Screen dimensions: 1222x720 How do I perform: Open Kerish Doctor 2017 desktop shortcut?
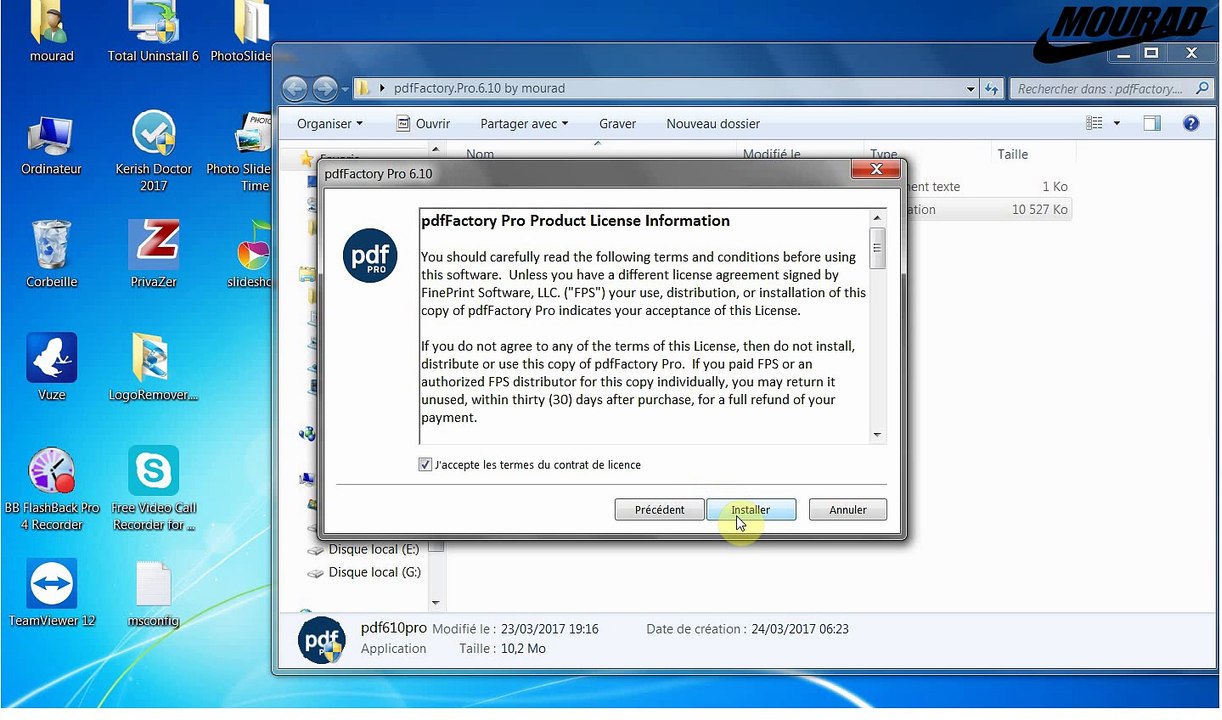(x=153, y=150)
